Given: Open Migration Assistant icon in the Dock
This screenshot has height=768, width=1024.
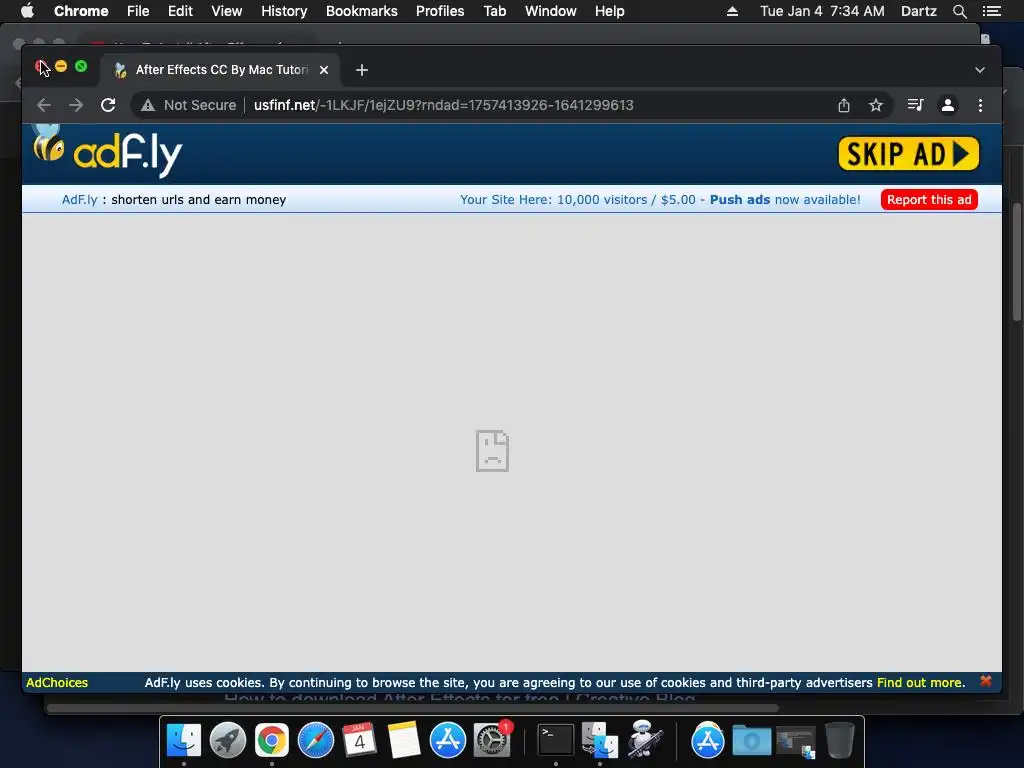Looking at the screenshot, I should pos(600,740).
